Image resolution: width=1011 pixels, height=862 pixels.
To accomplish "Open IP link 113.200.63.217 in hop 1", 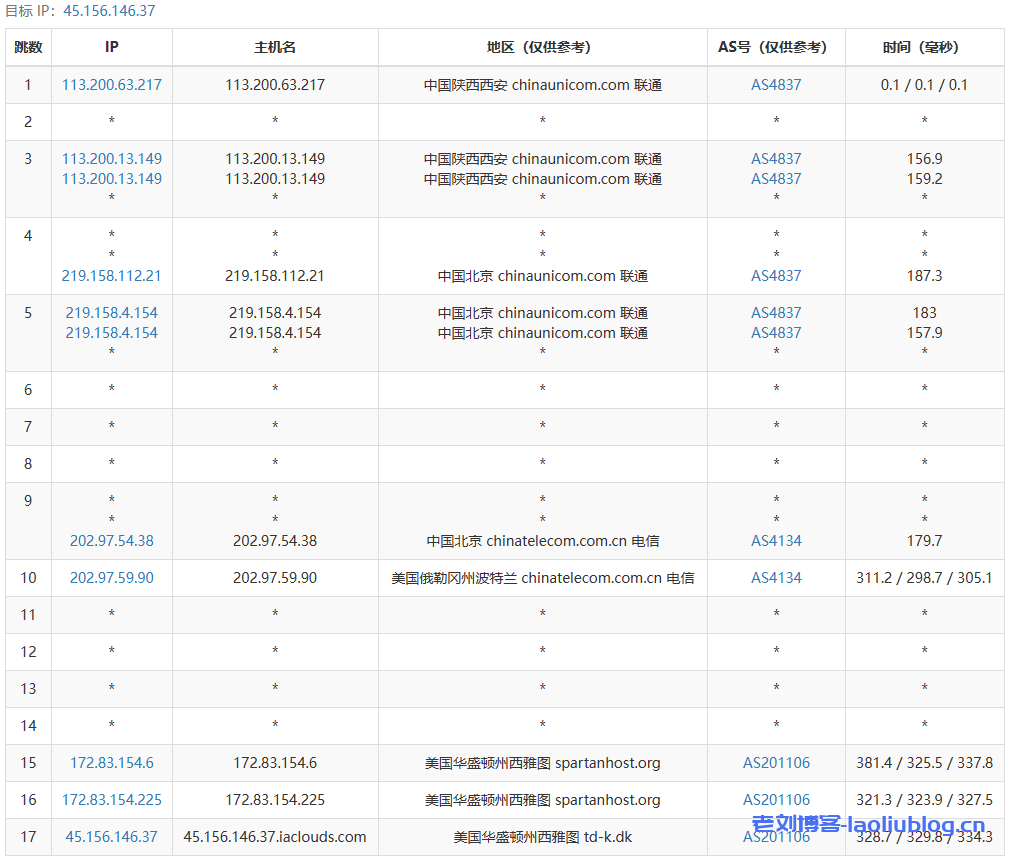I will click(111, 85).
